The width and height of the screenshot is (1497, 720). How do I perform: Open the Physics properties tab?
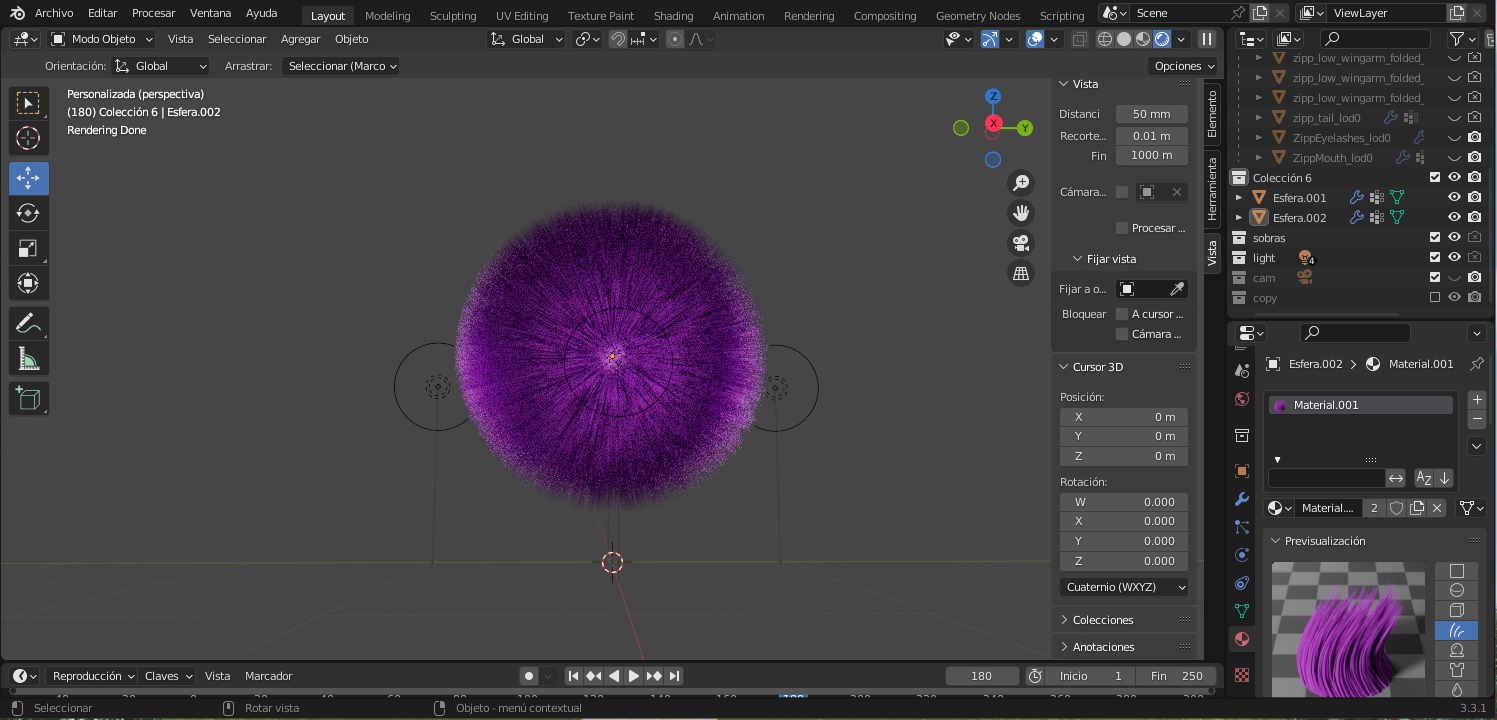point(1242,555)
